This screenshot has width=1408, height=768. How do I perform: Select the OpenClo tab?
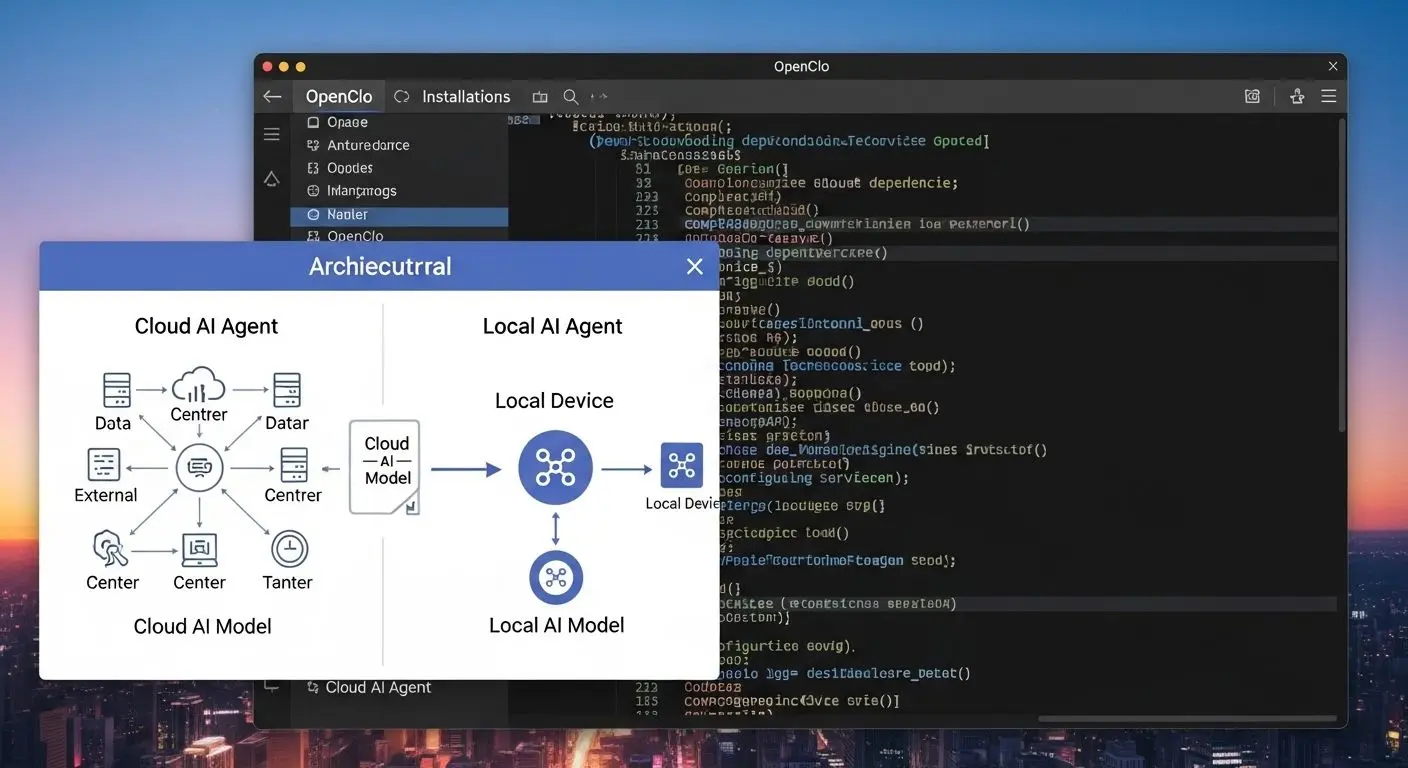click(x=338, y=97)
